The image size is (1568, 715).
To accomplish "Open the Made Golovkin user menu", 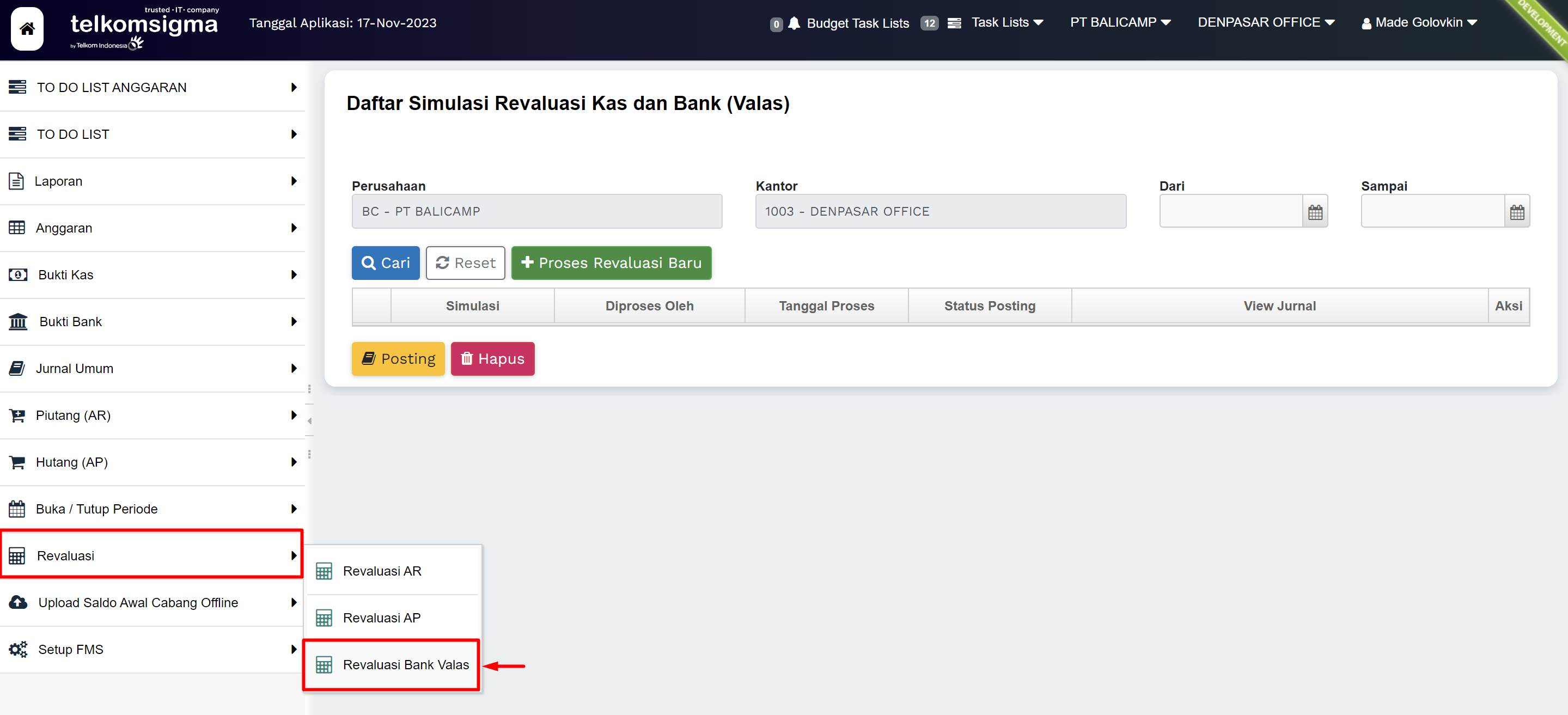I will (1419, 22).
